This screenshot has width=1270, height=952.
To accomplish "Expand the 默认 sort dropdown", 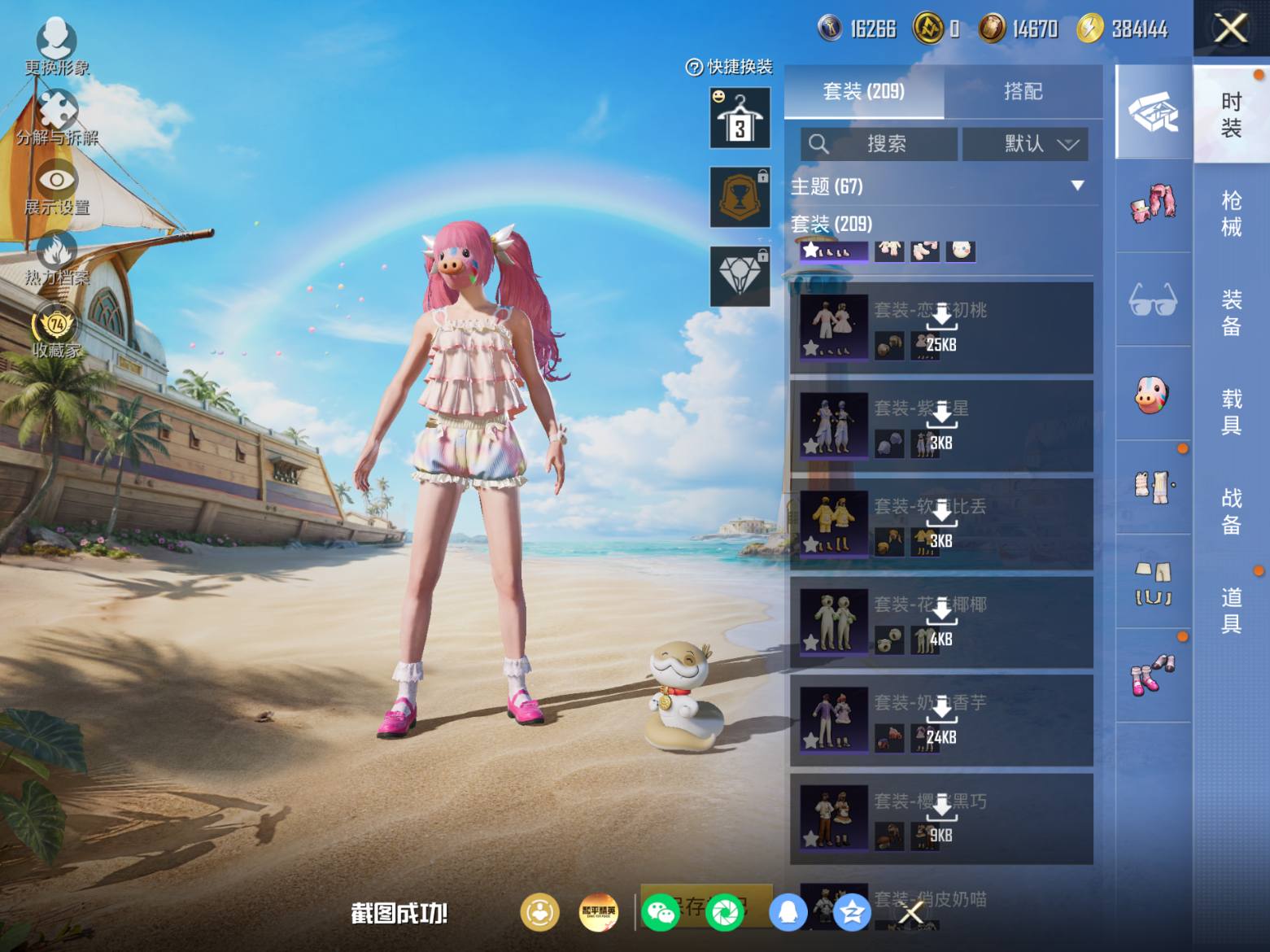I will point(1025,144).
